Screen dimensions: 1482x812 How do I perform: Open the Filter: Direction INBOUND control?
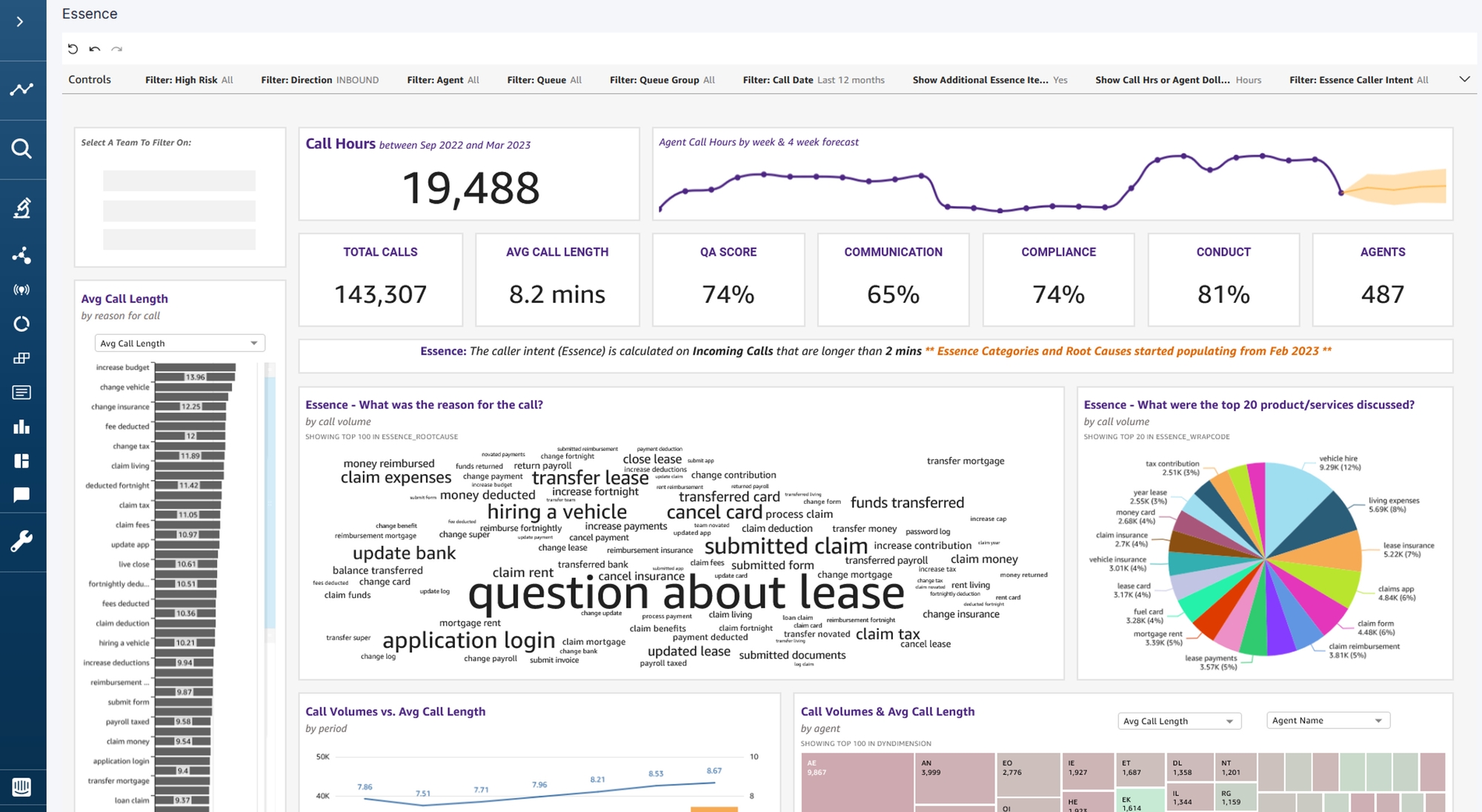click(x=319, y=80)
